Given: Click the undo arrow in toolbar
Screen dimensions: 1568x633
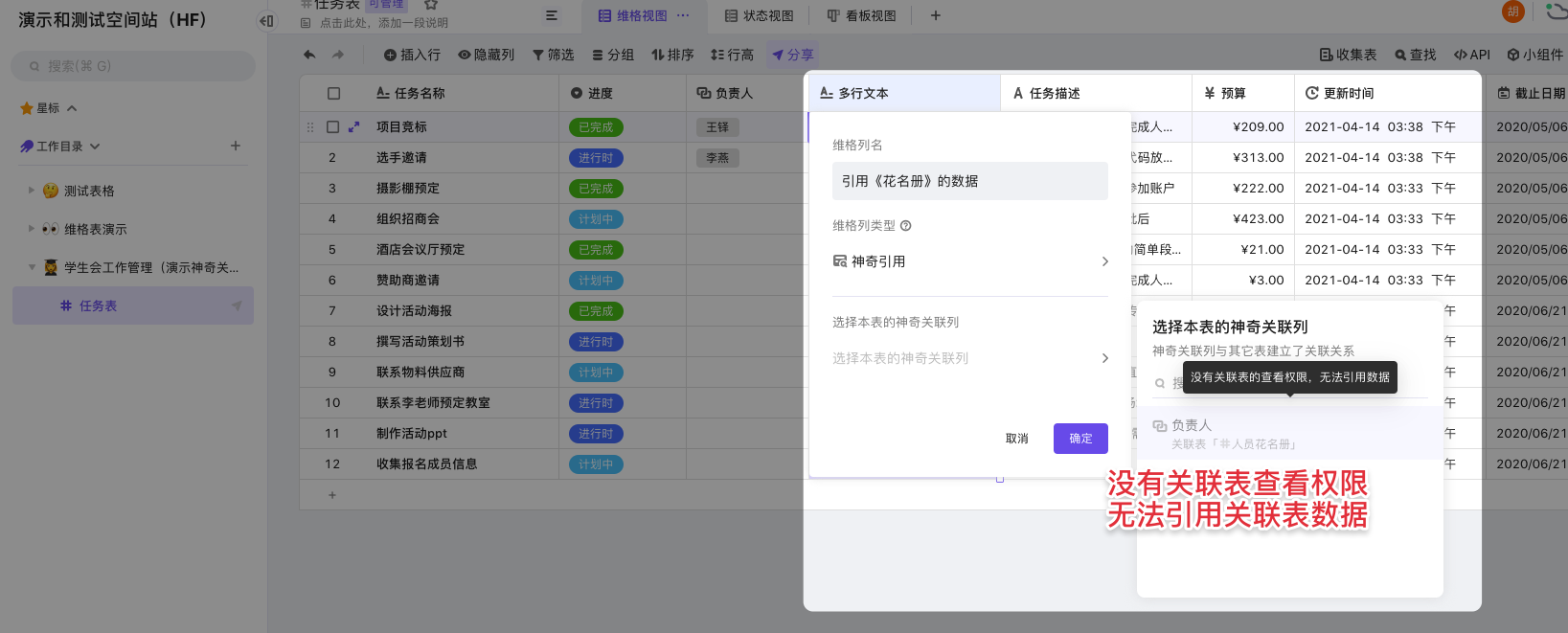Looking at the screenshot, I should (309, 56).
